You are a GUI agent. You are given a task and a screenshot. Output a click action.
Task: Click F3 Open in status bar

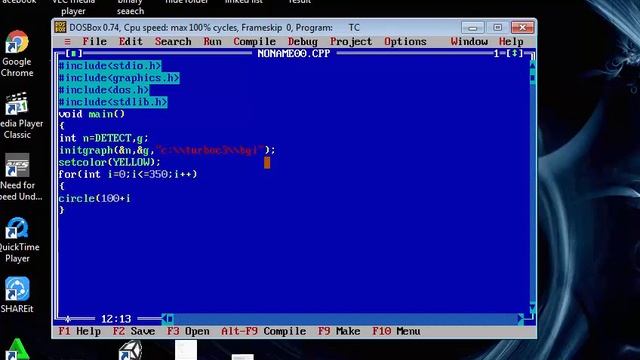(188, 331)
